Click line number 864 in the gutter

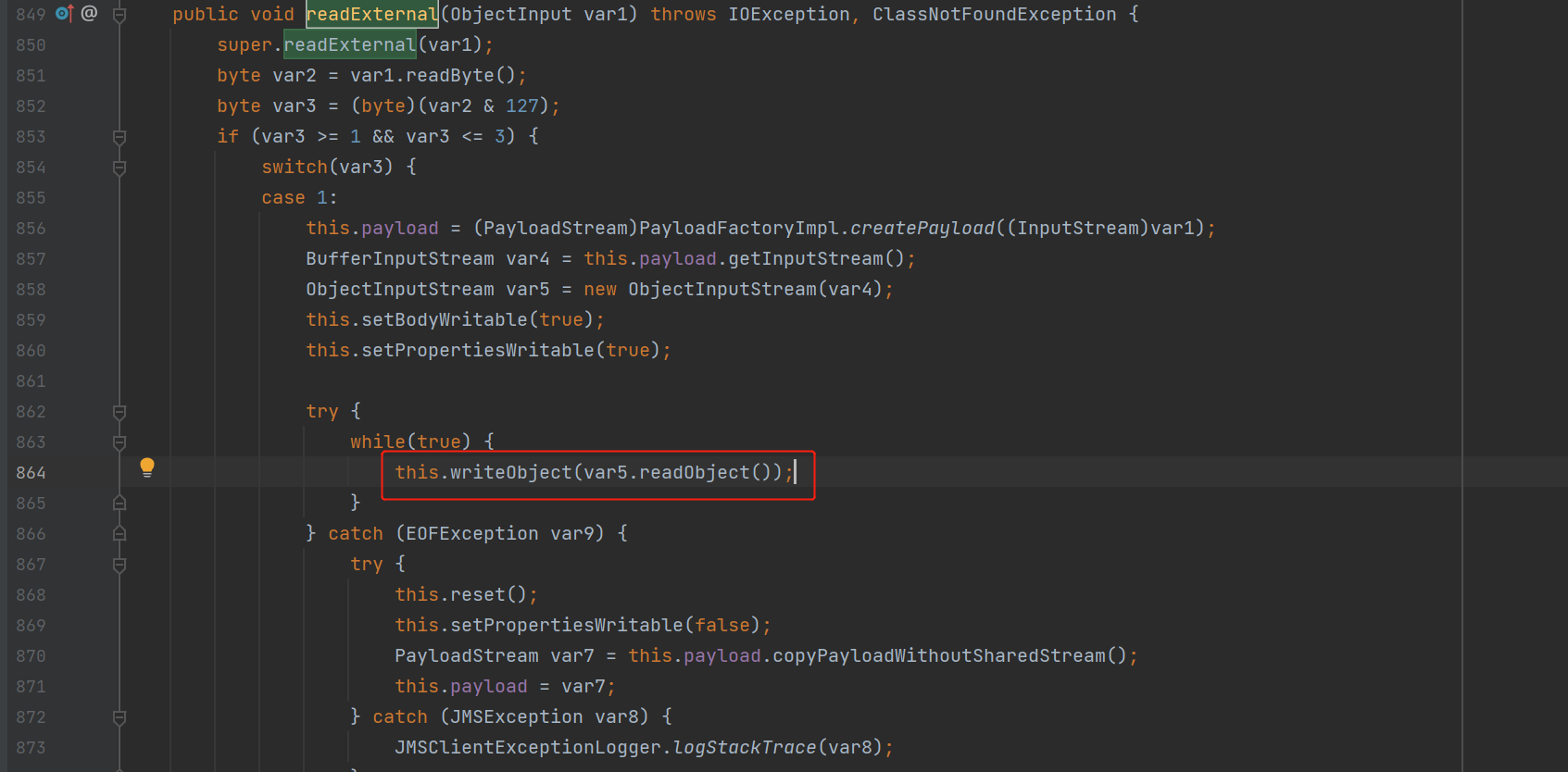pos(31,473)
